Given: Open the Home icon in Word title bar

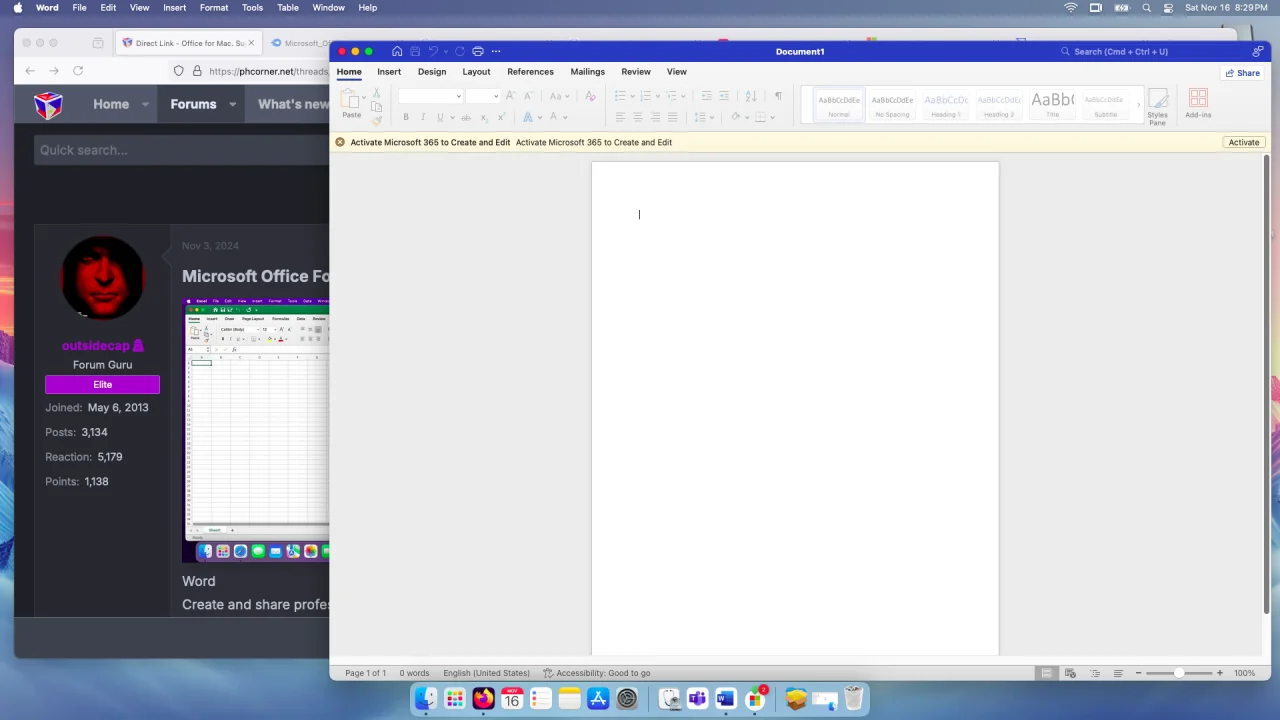Looking at the screenshot, I should 397,51.
